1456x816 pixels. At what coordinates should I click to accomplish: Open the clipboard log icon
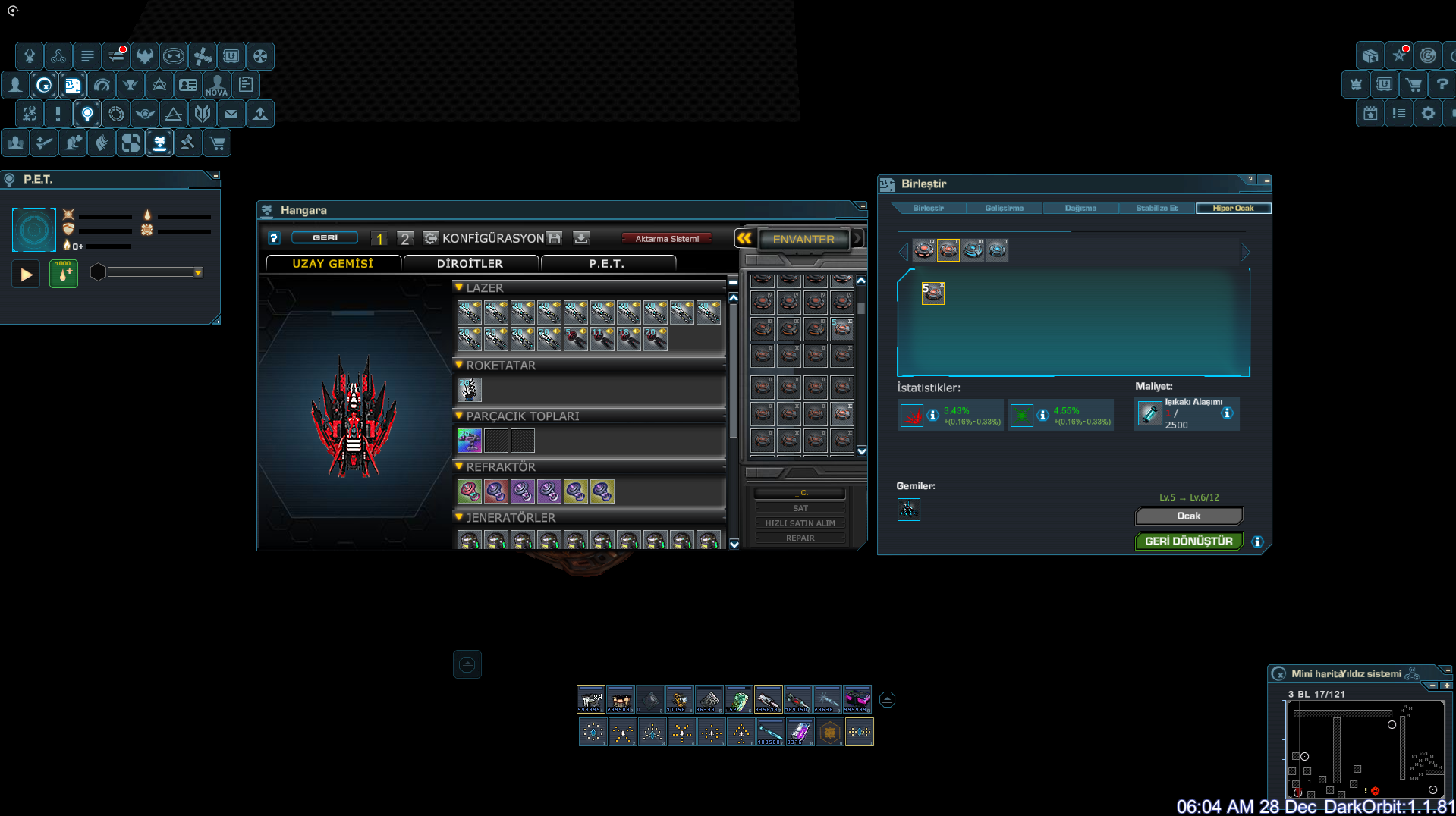(246, 85)
